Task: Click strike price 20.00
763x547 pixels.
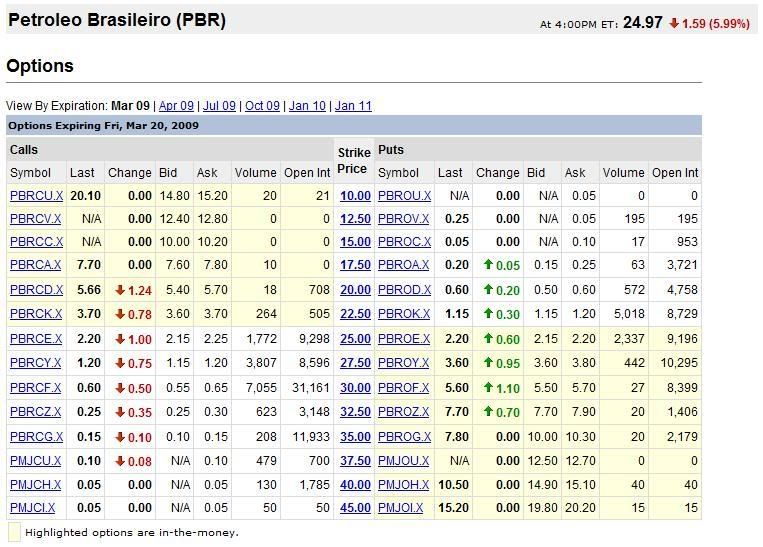Action: click(355, 290)
